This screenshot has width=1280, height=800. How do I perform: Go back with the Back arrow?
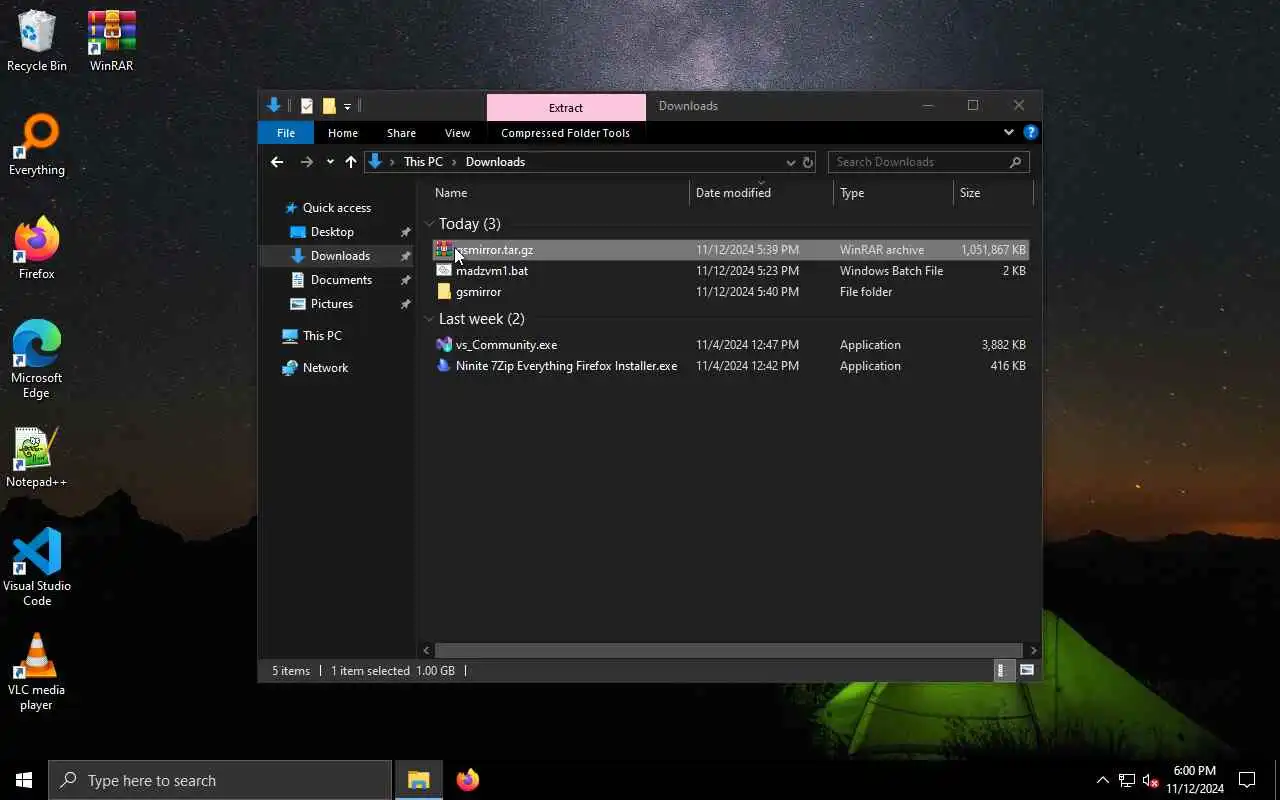277,162
